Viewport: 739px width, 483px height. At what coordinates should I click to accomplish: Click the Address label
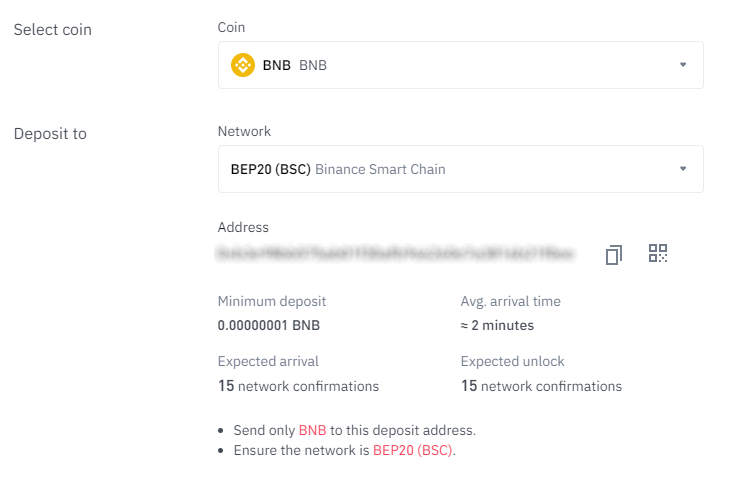click(243, 228)
